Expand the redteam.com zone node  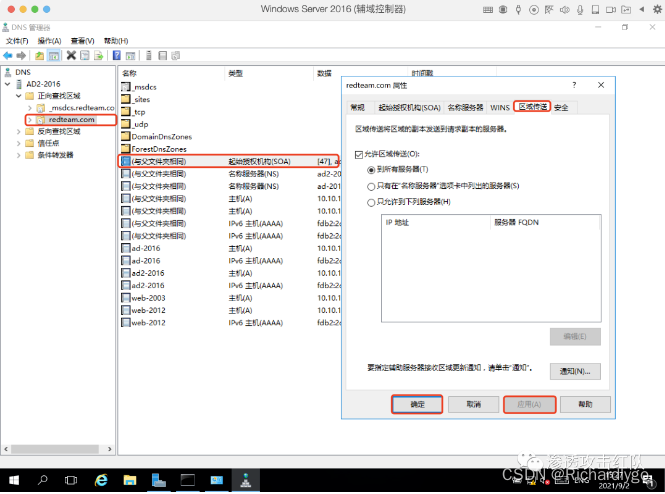coord(30,120)
